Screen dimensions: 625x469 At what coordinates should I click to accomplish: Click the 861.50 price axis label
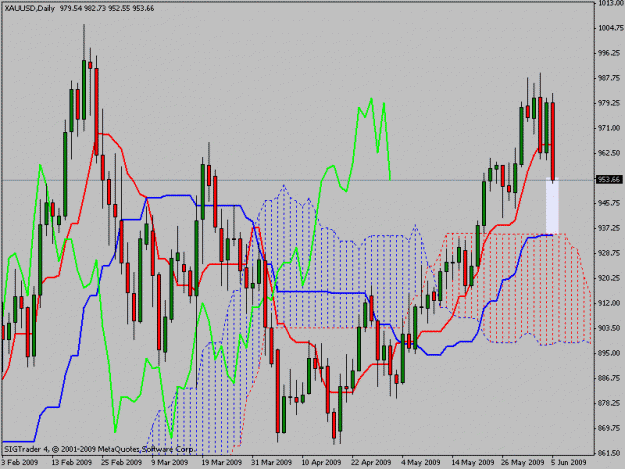tap(610, 453)
